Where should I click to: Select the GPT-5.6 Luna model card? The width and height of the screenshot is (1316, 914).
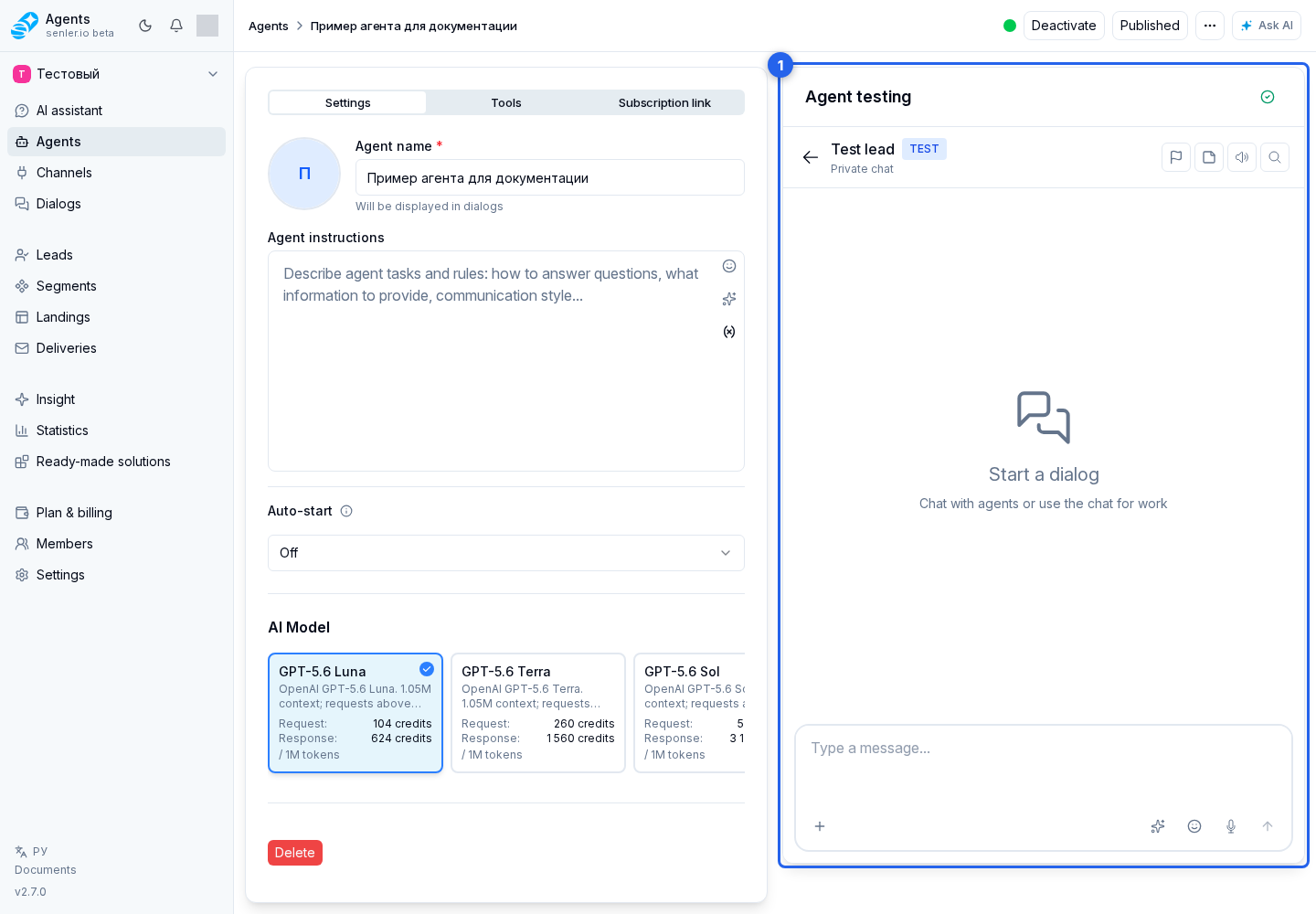[x=356, y=713]
